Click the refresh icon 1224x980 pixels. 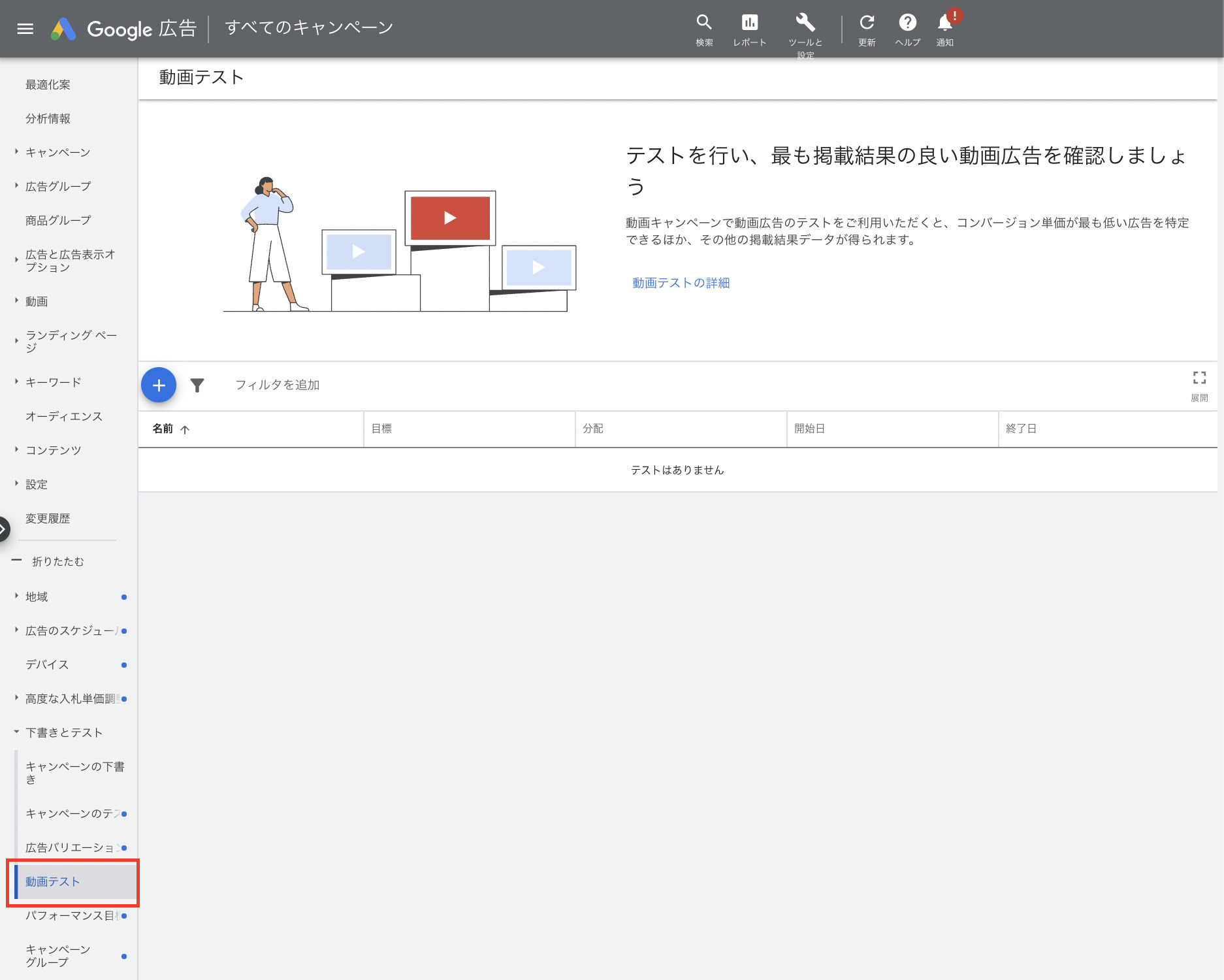866,24
